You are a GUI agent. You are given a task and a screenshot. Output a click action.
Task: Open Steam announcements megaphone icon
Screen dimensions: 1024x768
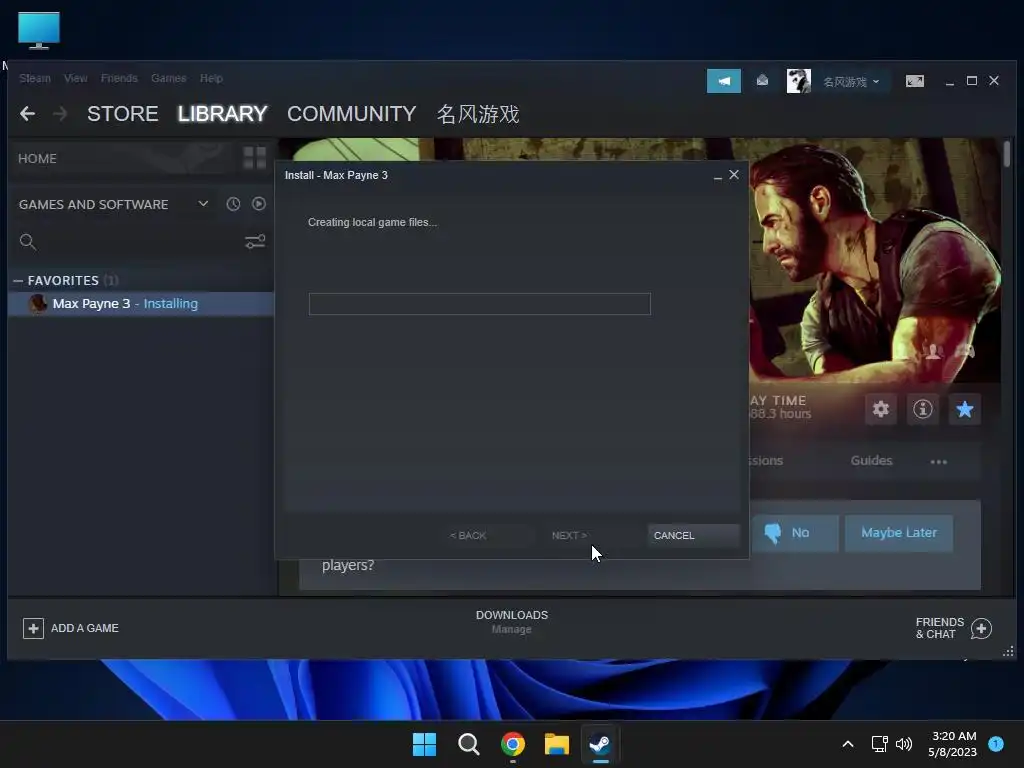pos(724,81)
